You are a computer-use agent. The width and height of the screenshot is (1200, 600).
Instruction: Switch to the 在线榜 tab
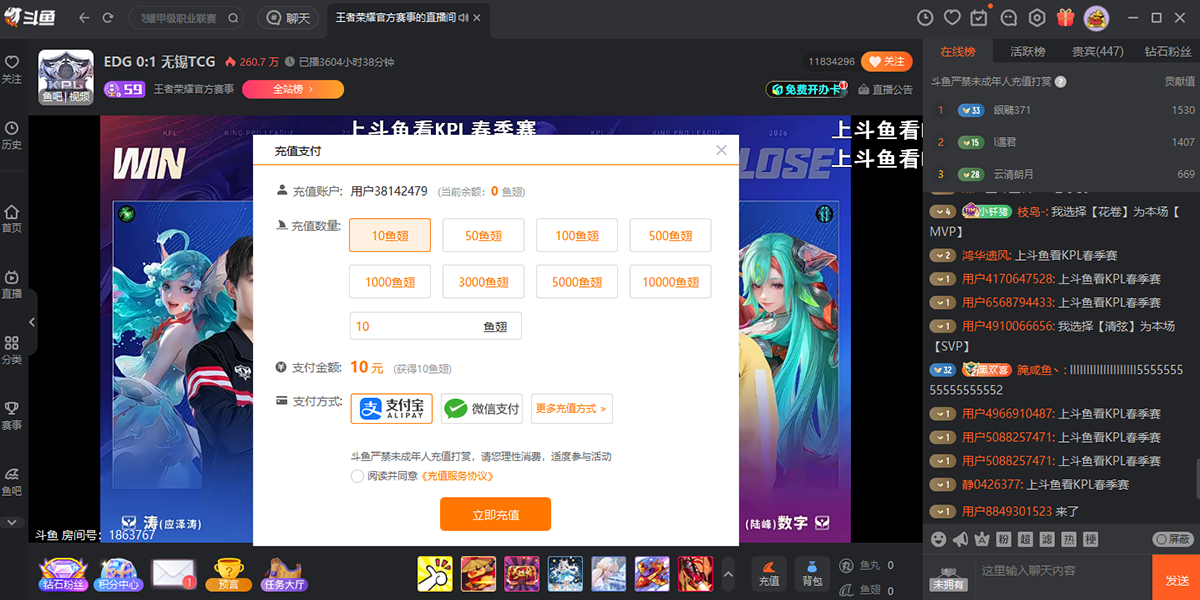(x=958, y=51)
